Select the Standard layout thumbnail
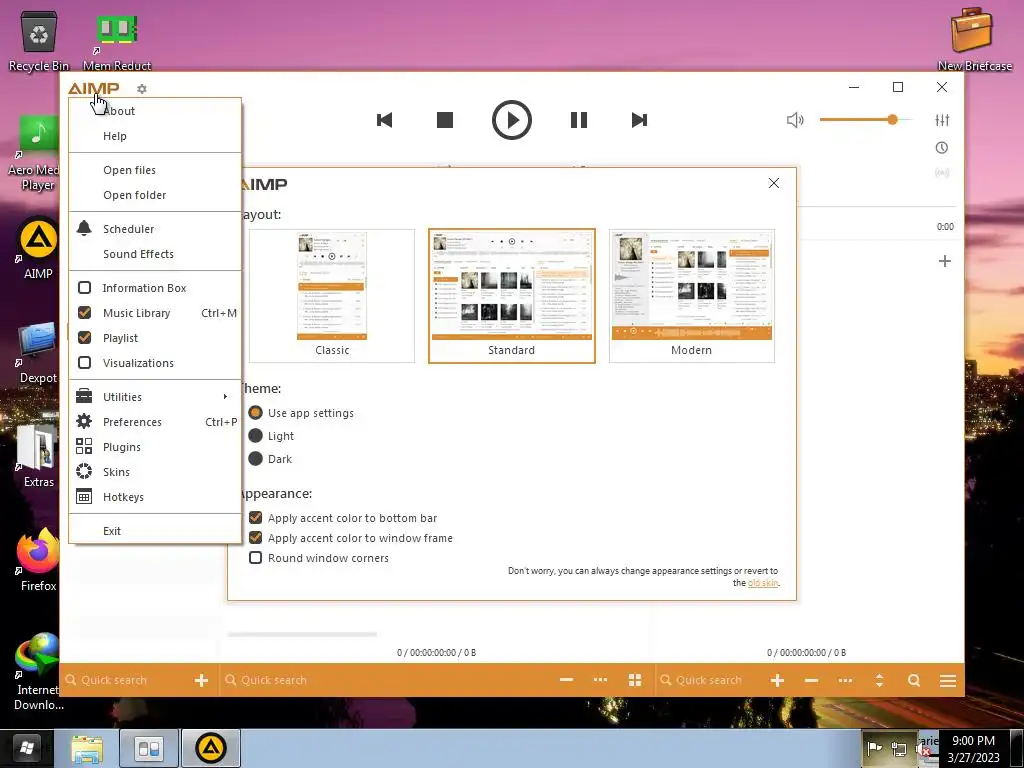 pos(511,296)
